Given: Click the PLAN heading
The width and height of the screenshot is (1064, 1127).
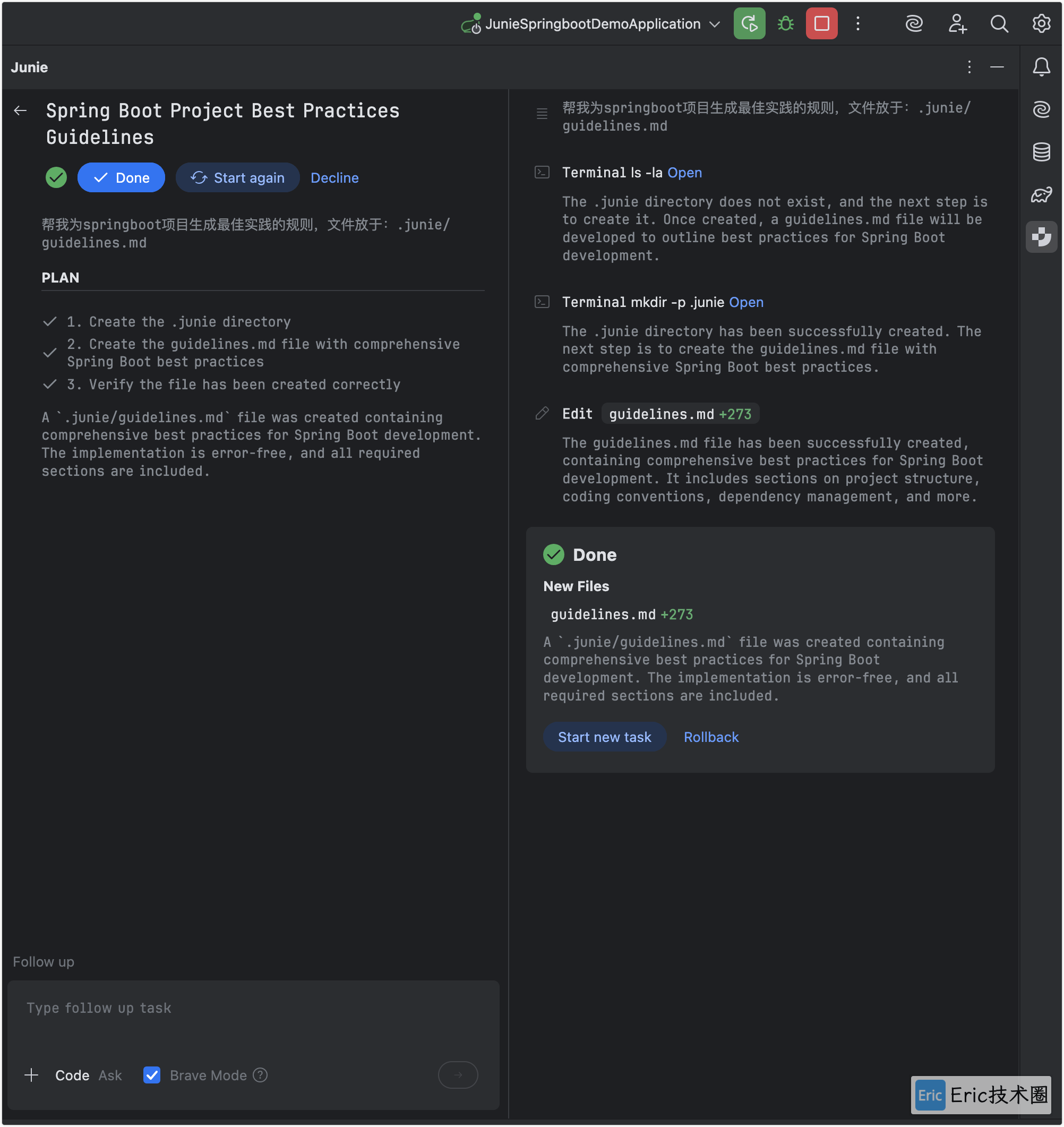Looking at the screenshot, I should [x=60, y=277].
